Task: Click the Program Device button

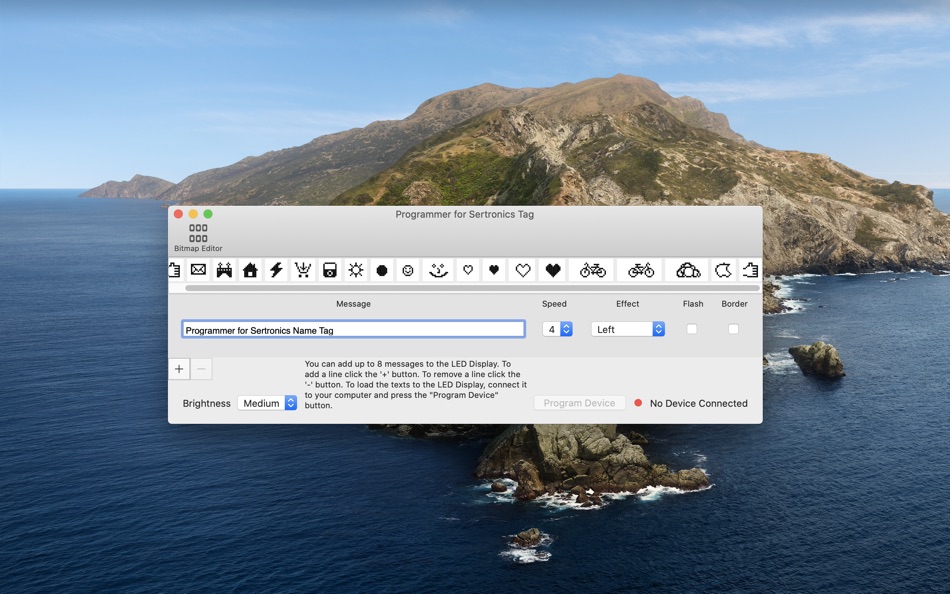Action: click(579, 403)
